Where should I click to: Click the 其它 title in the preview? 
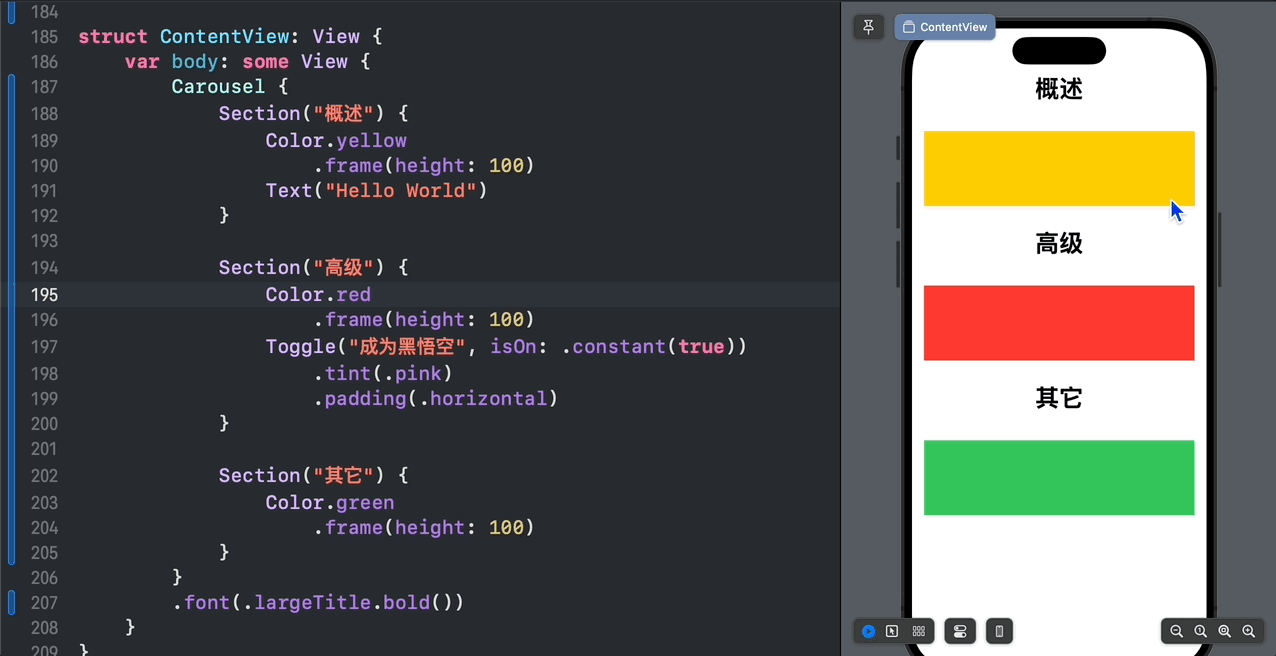pyautogui.click(x=1059, y=398)
